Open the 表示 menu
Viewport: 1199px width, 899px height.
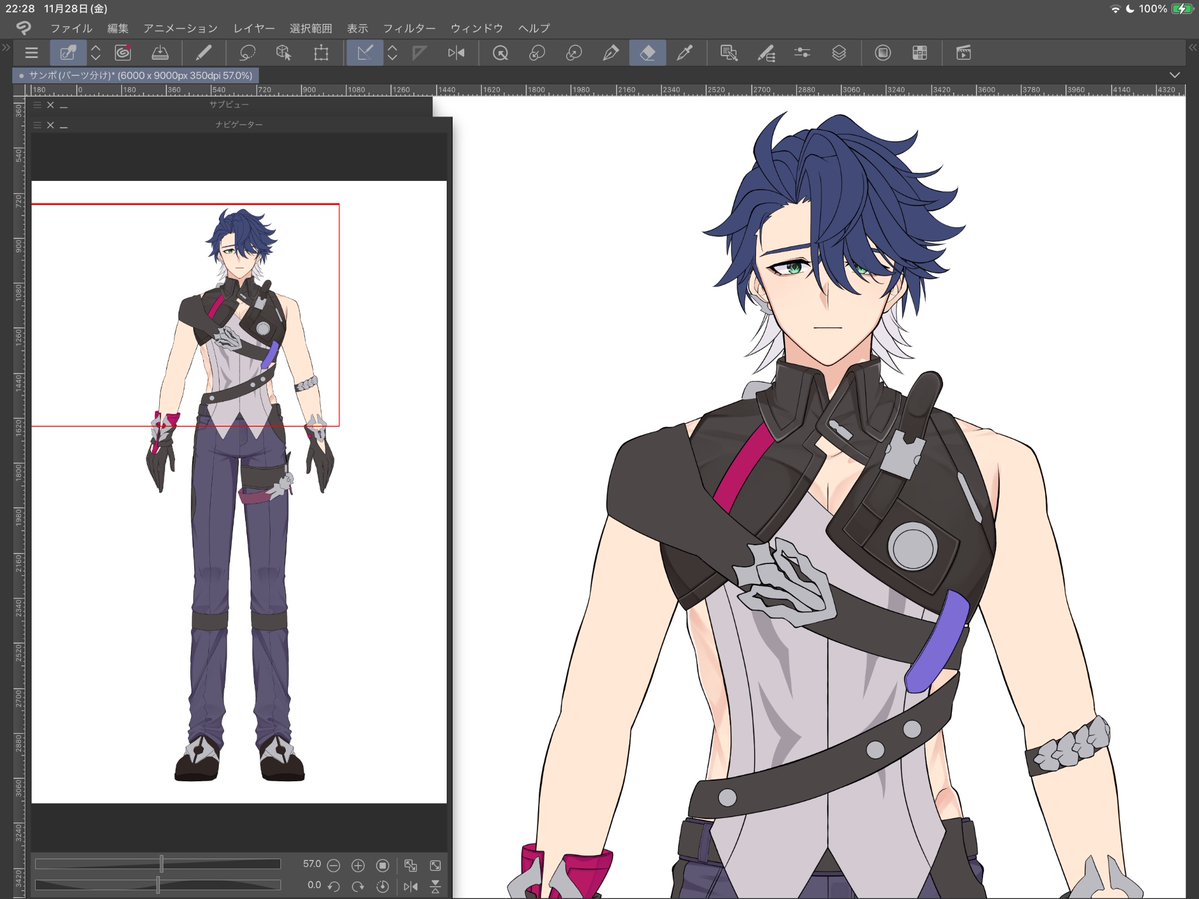(x=357, y=28)
